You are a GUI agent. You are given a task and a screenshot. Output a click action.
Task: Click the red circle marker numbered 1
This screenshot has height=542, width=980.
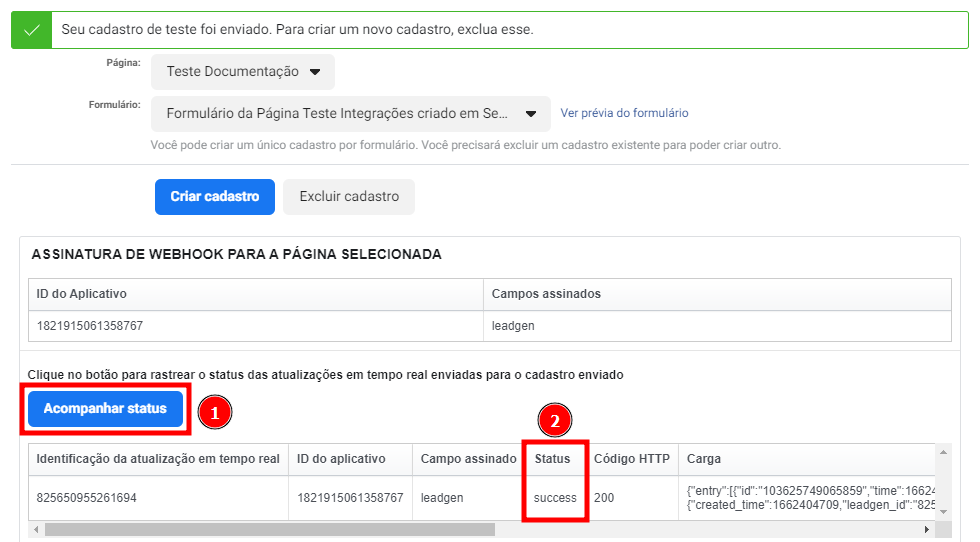point(215,411)
